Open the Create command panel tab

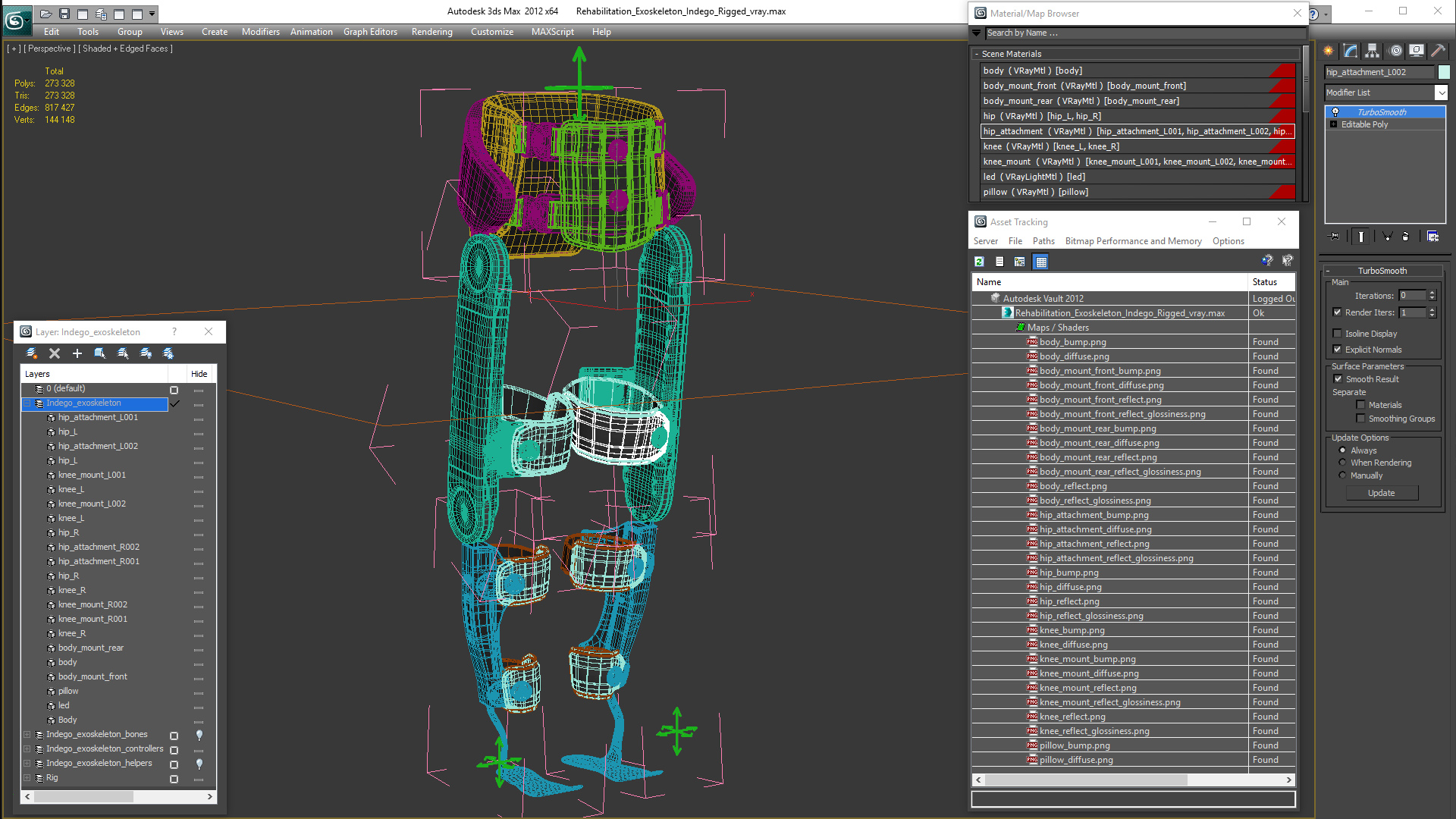click(x=1329, y=51)
